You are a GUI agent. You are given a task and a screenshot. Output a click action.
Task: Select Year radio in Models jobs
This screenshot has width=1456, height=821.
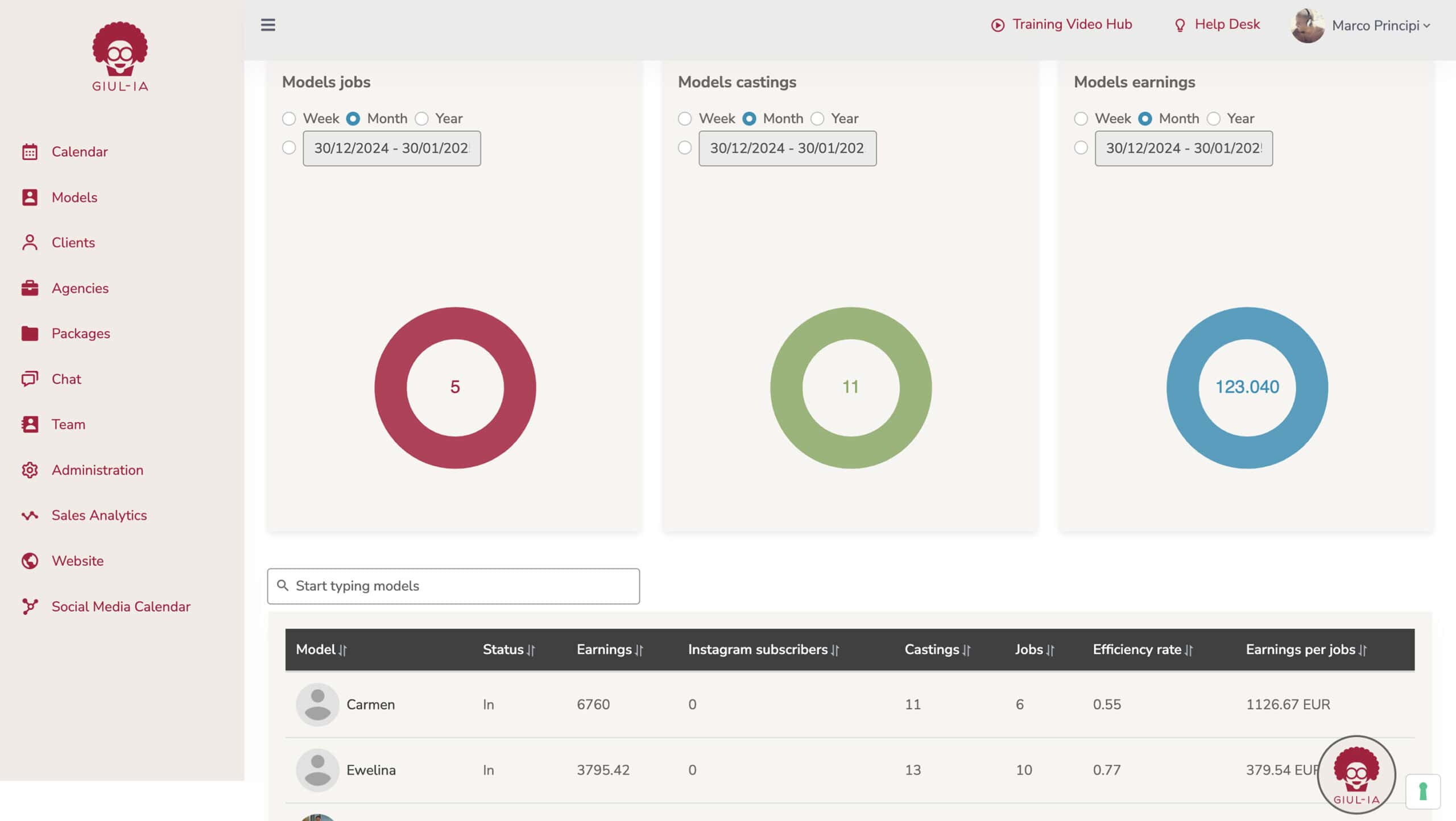(421, 119)
